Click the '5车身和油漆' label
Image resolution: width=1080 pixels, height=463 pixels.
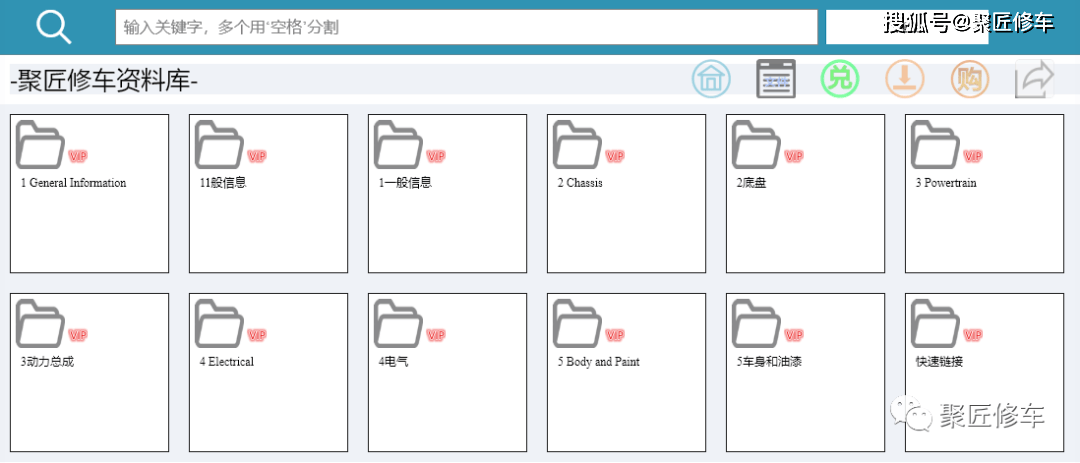[769, 362]
